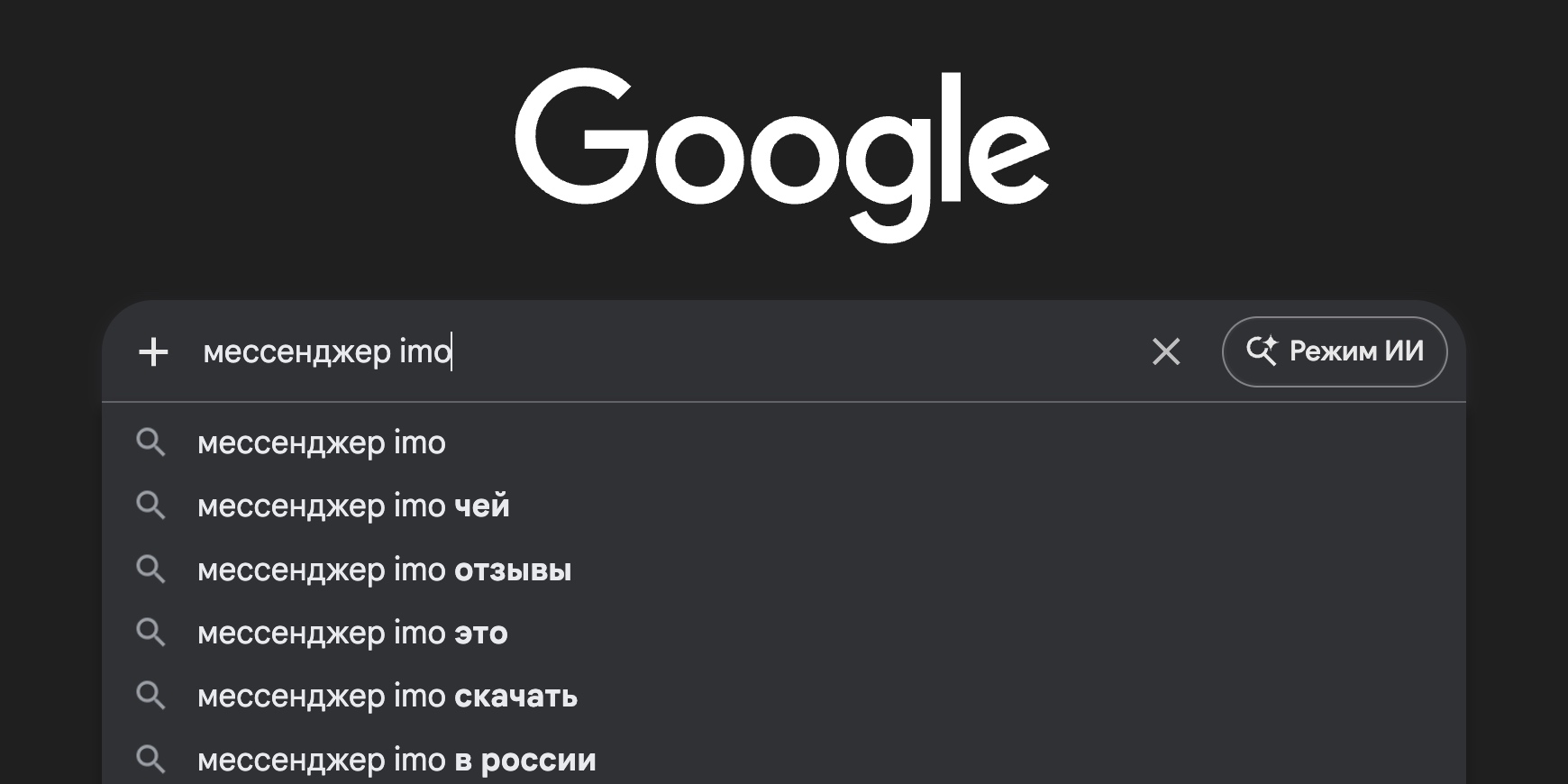Viewport: 1568px width, 784px height.
Task: Choose the suggestion 'мессенджер imo в россии'
Action: pos(397,759)
